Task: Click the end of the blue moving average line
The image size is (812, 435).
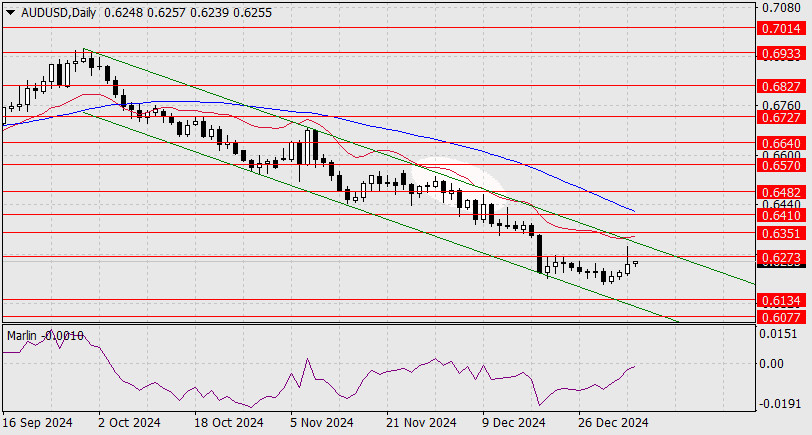Action: click(634, 211)
